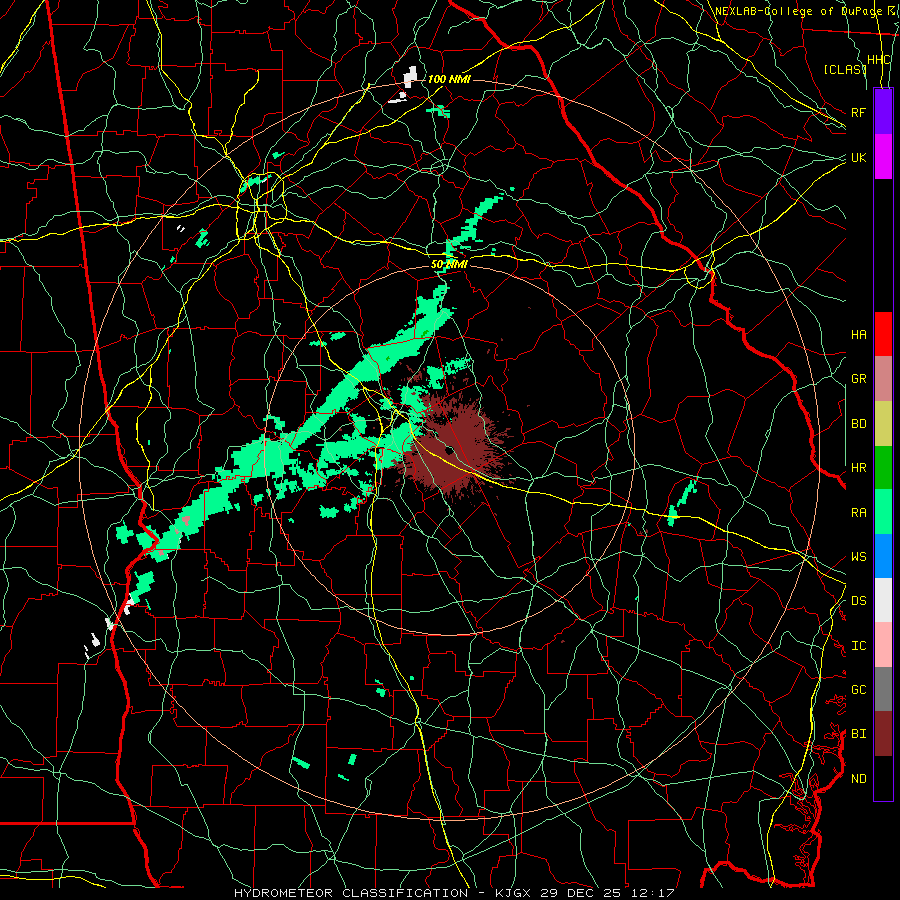Click the HR legend label

pos(858,468)
